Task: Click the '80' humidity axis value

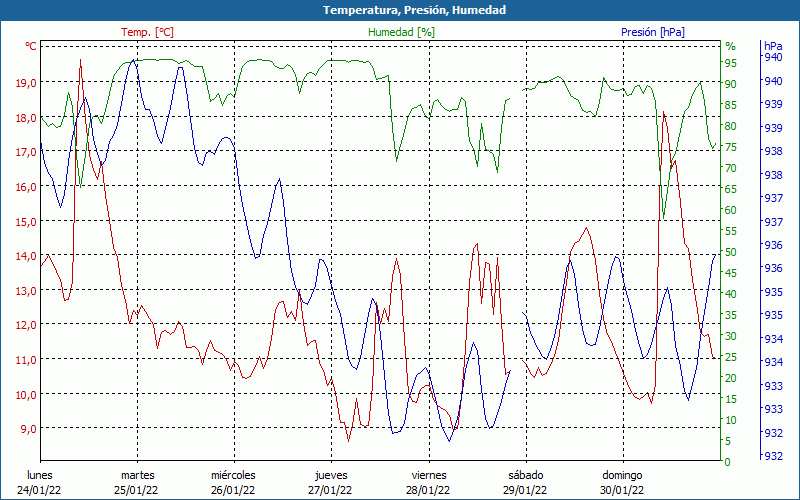Action: [x=731, y=126]
